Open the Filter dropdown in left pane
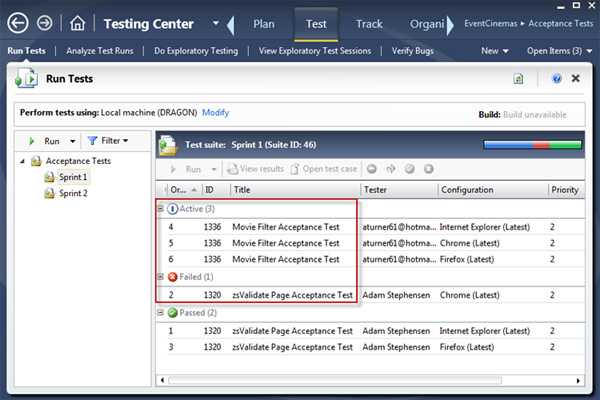 click(107, 141)
